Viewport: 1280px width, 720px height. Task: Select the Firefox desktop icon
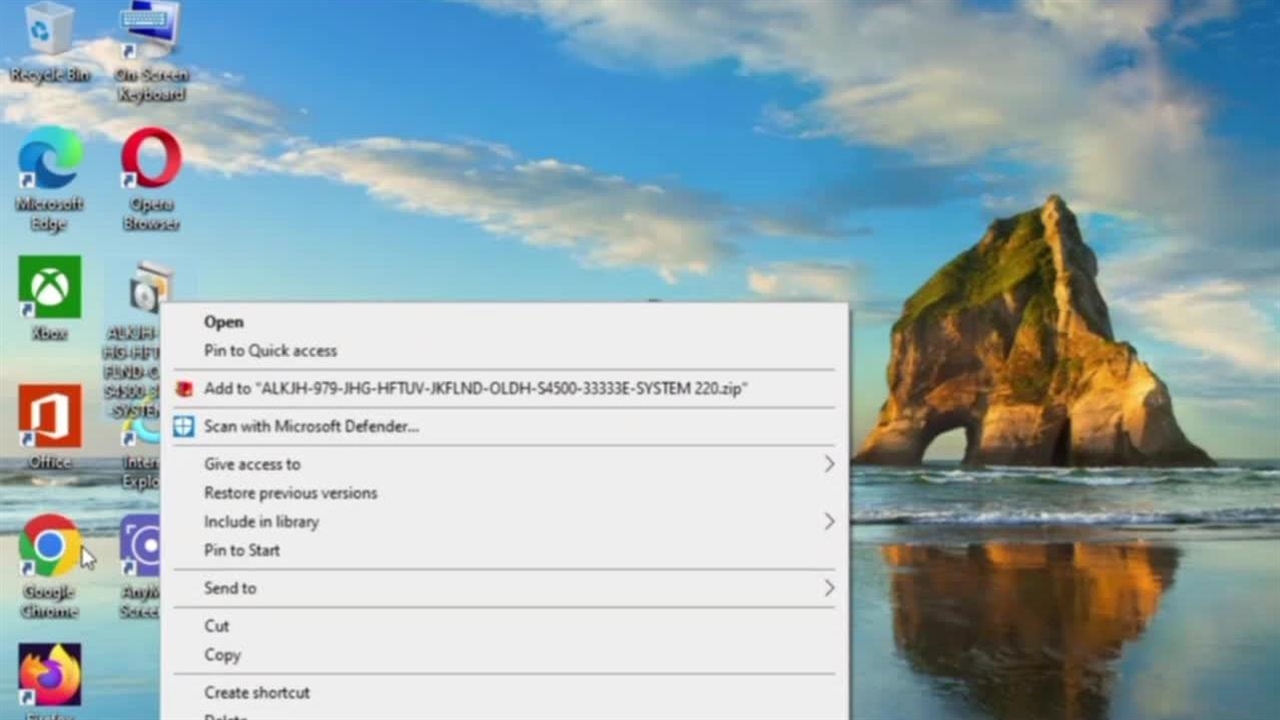49,674
